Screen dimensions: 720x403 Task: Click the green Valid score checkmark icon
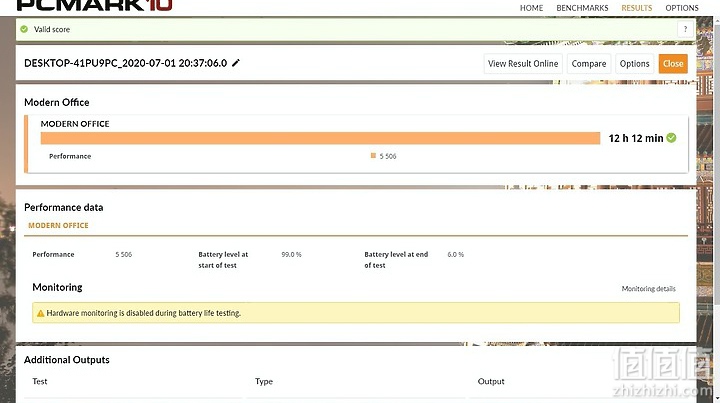pyautogui.click(x=24, y=29)
